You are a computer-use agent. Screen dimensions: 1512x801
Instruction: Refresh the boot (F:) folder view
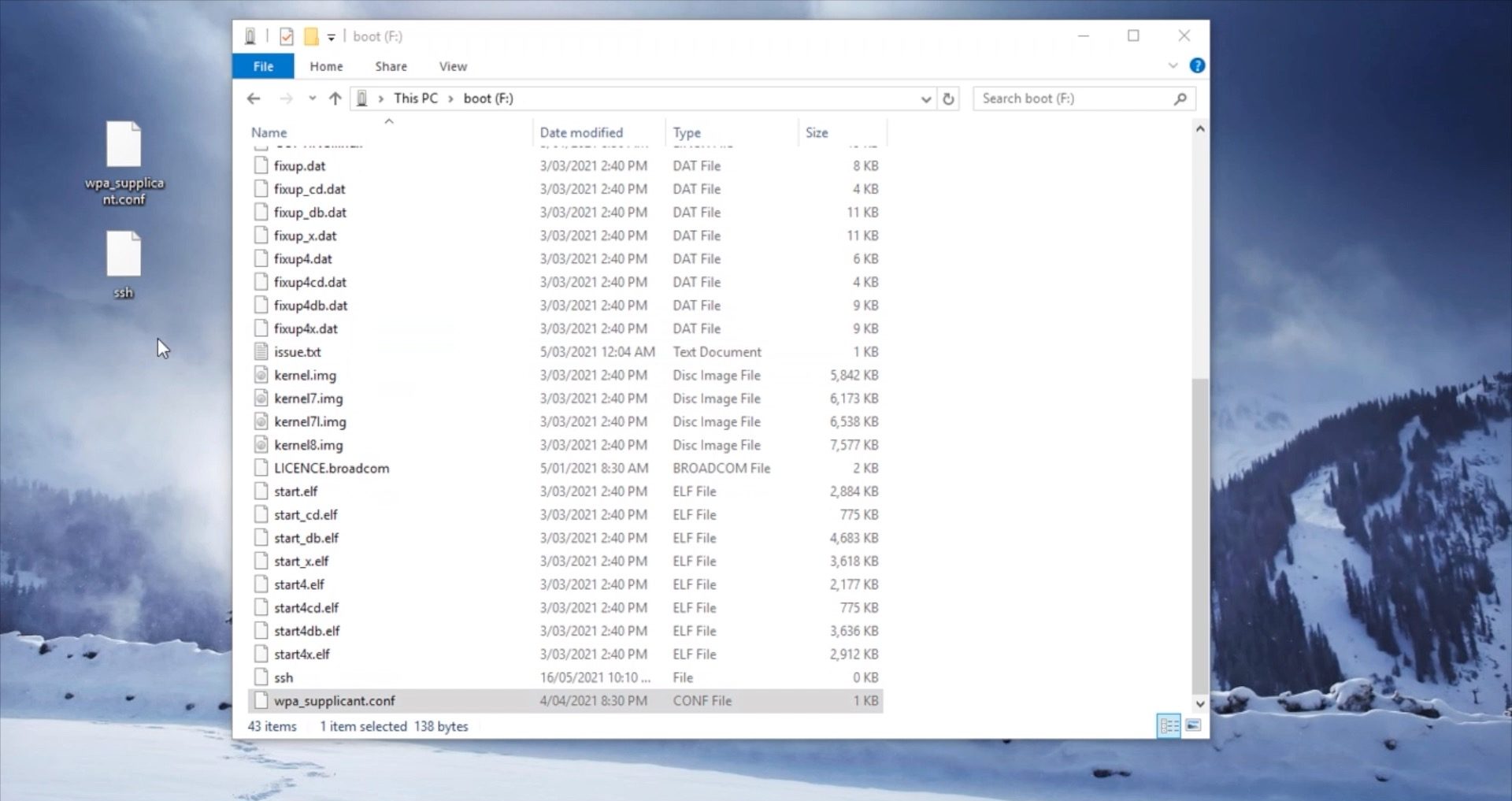[x=948, y=98]
